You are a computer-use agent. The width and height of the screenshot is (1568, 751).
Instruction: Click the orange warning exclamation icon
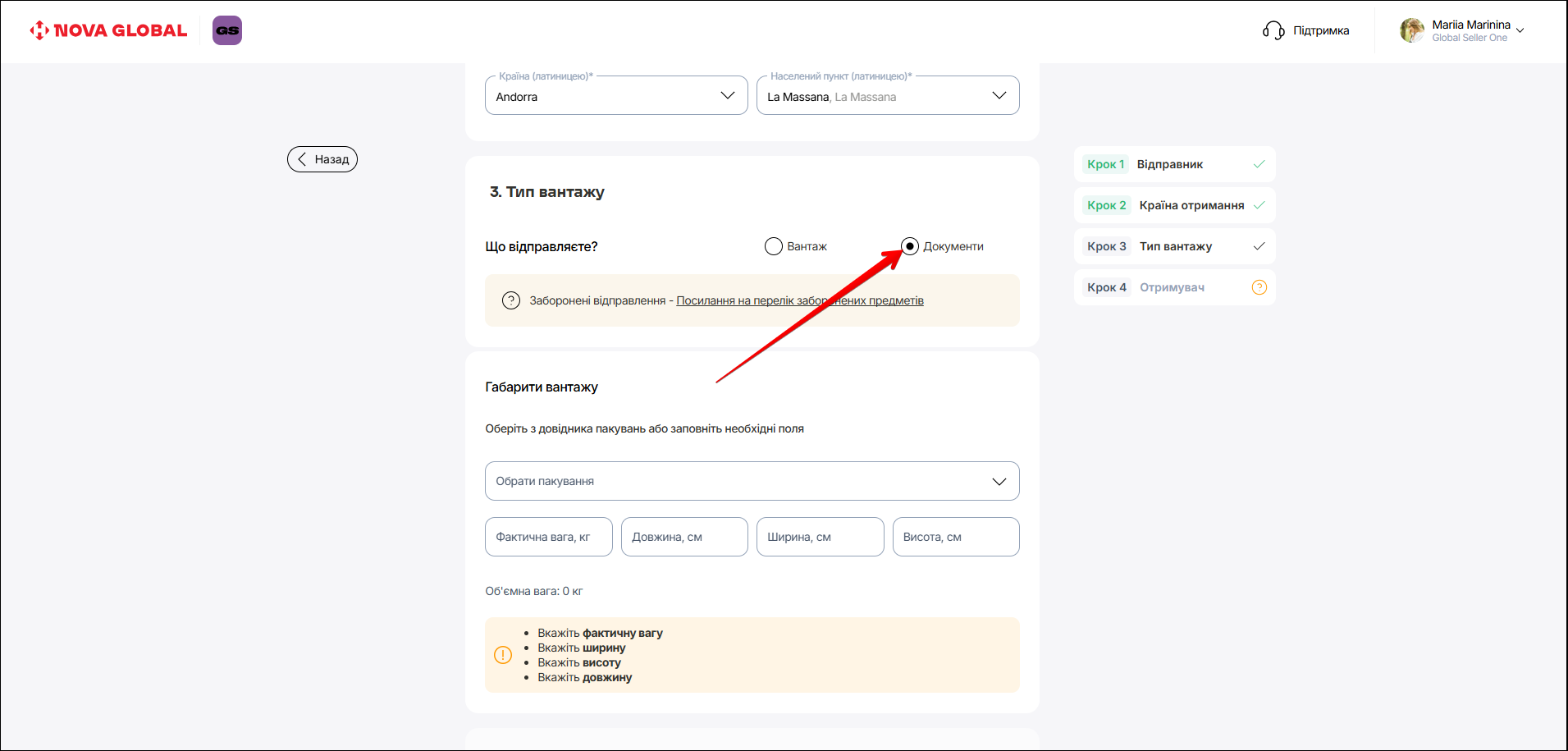click(x=503, y=655)
